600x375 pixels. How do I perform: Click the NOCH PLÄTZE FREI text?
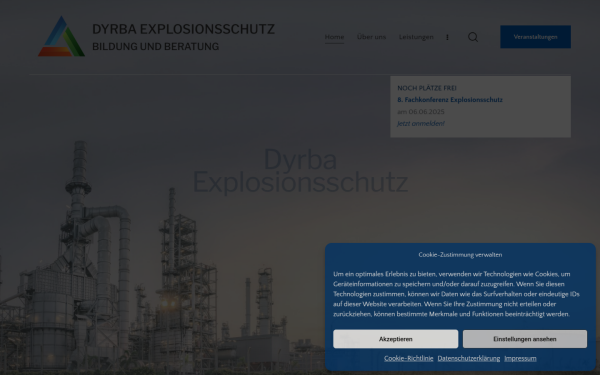point(427,88)
